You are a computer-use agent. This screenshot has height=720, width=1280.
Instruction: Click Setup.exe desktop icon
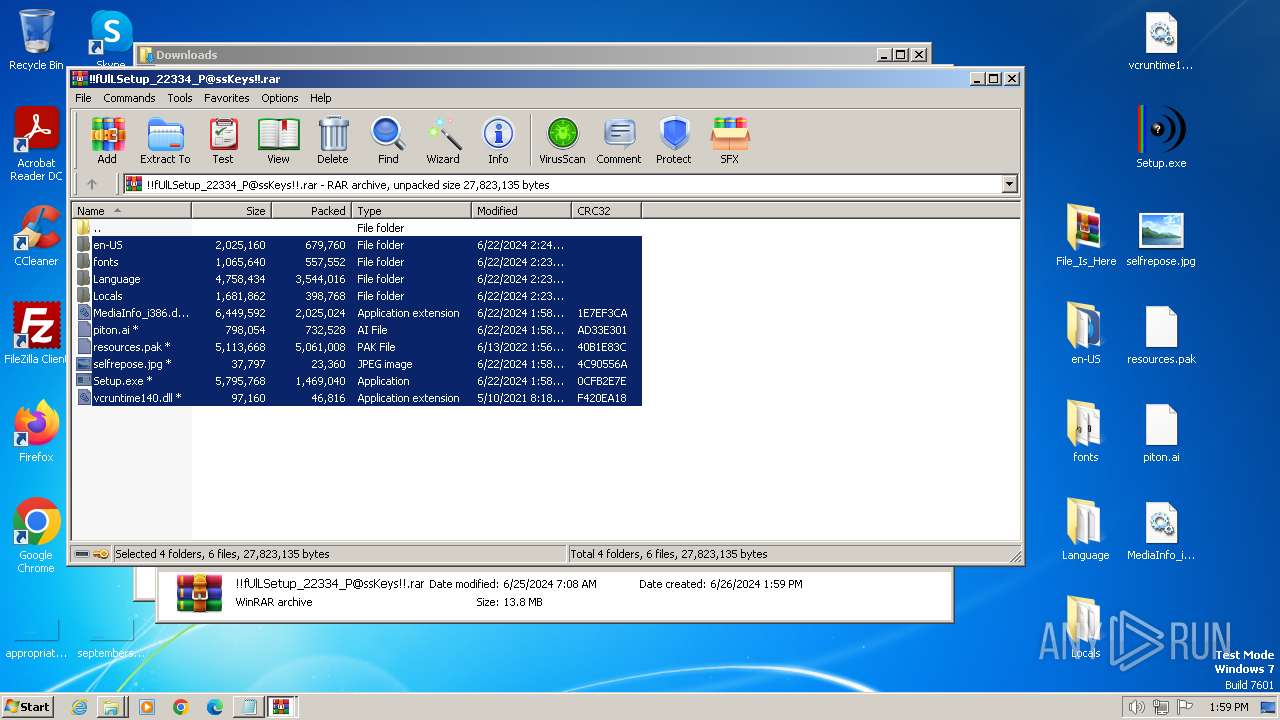click(x=1161, y=138)
